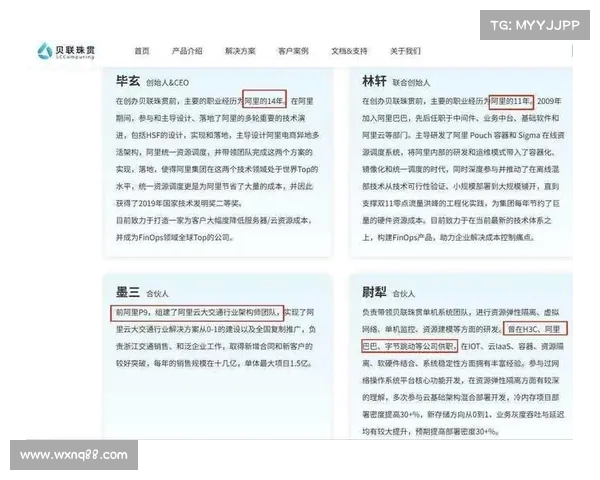This screenshot has height=480, width=600.
Task: Click the title 联合创始人
Action: 411,83
